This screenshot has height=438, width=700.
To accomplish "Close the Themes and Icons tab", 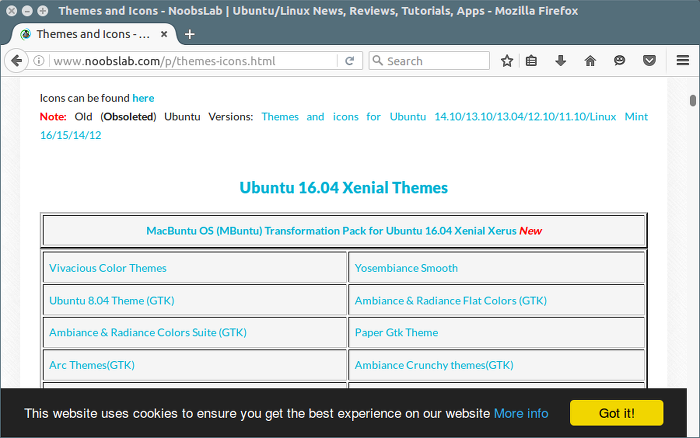I will 164,34.
